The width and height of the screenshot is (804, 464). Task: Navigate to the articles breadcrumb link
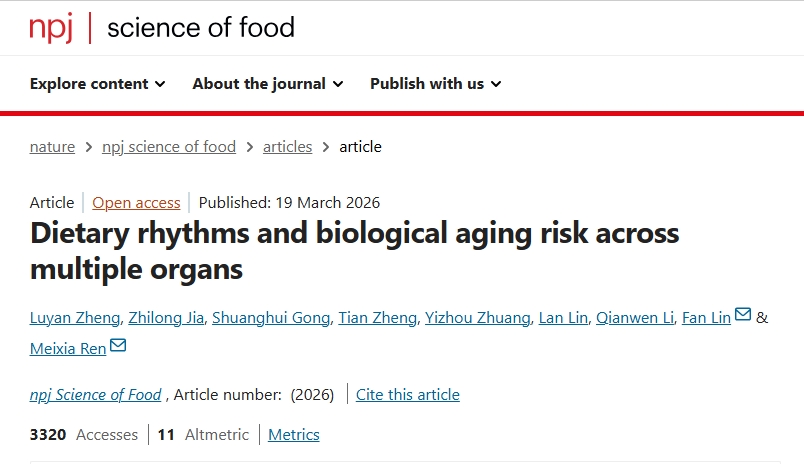(287, 147)
